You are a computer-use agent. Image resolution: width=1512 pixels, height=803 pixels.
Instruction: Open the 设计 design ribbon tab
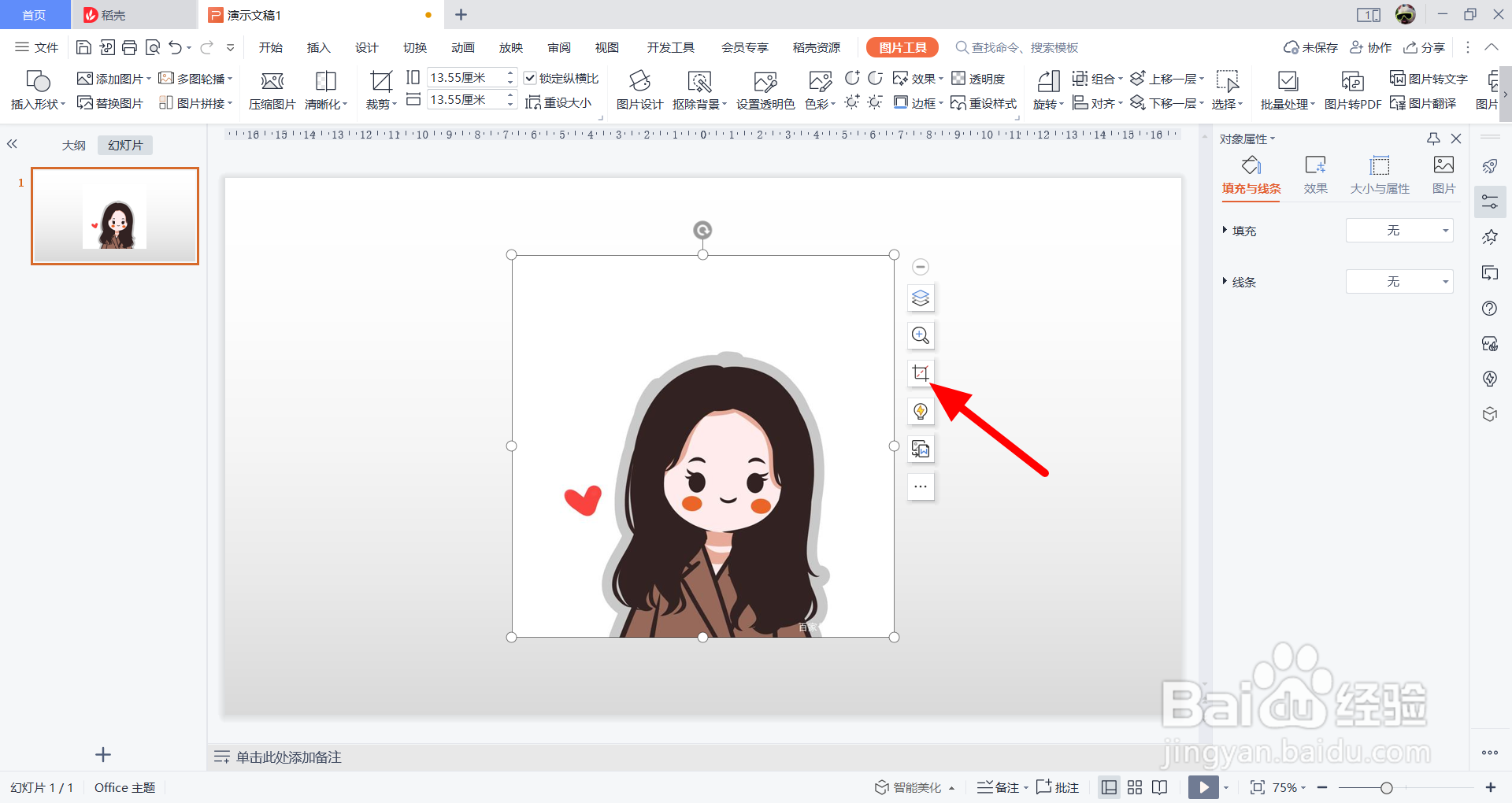pos(366,48)
